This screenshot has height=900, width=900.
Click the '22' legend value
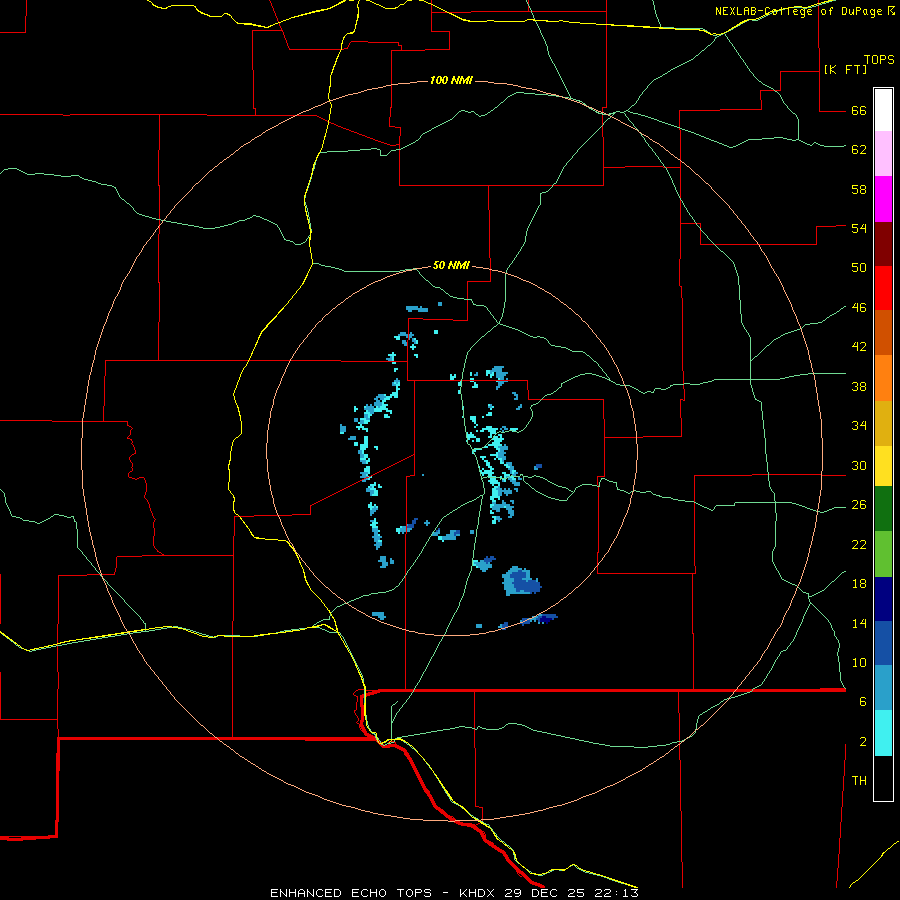click(x=859, y=545)
